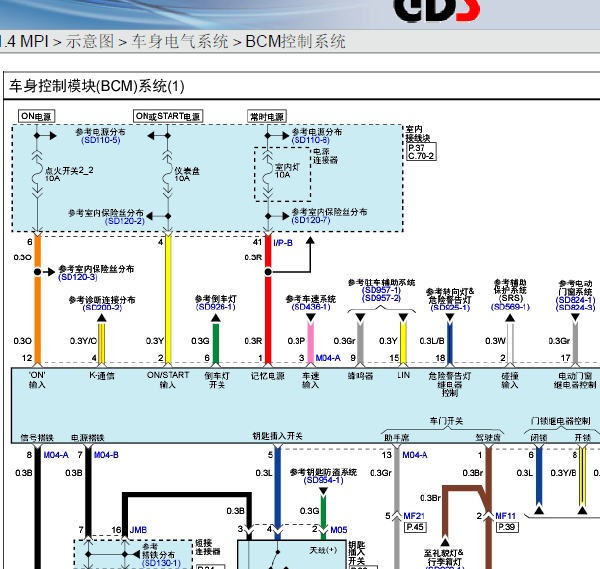
Task: Open the P.37 C.70-2 junction box reference
Action: click(421, 152)
